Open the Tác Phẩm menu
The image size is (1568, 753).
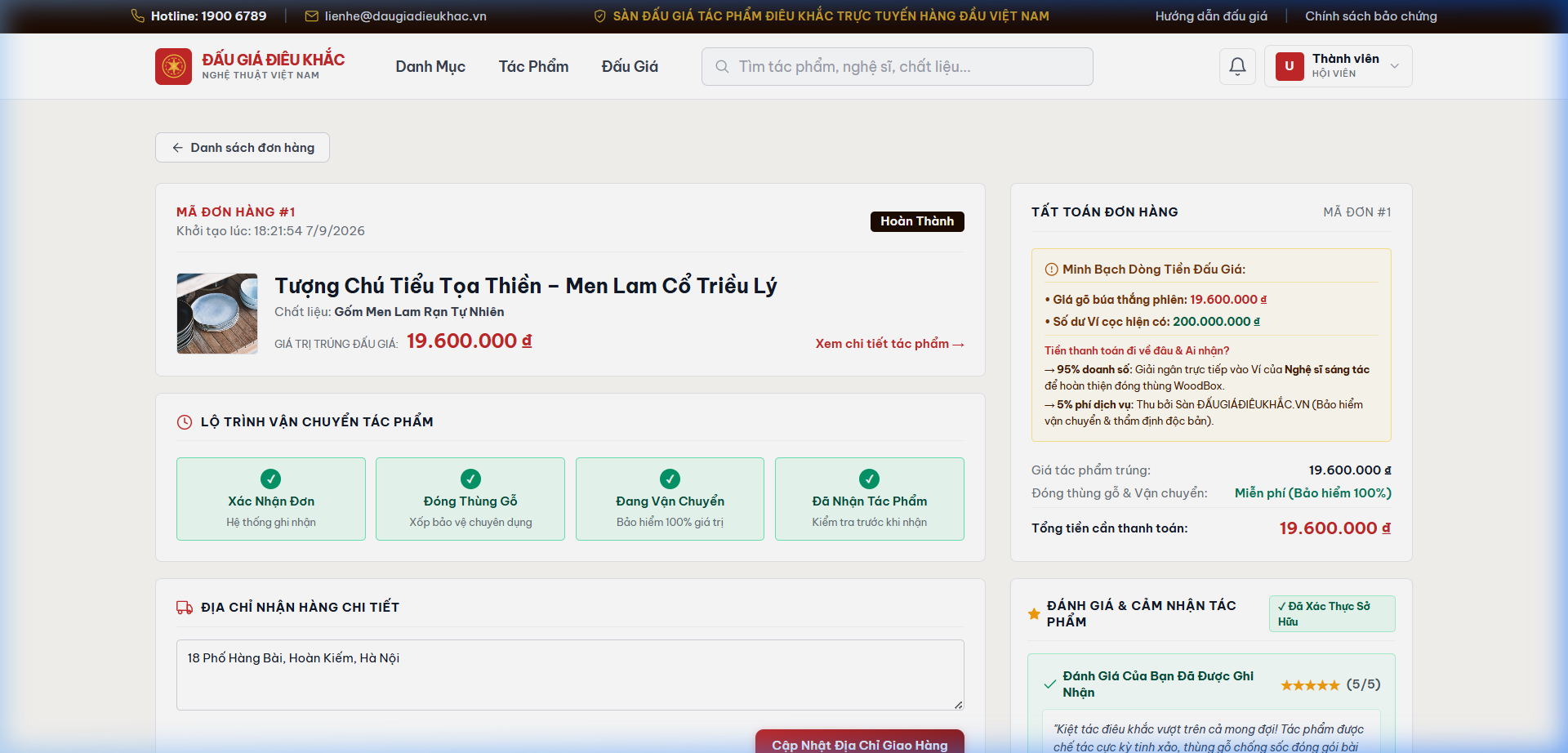[x=533, y=66]
